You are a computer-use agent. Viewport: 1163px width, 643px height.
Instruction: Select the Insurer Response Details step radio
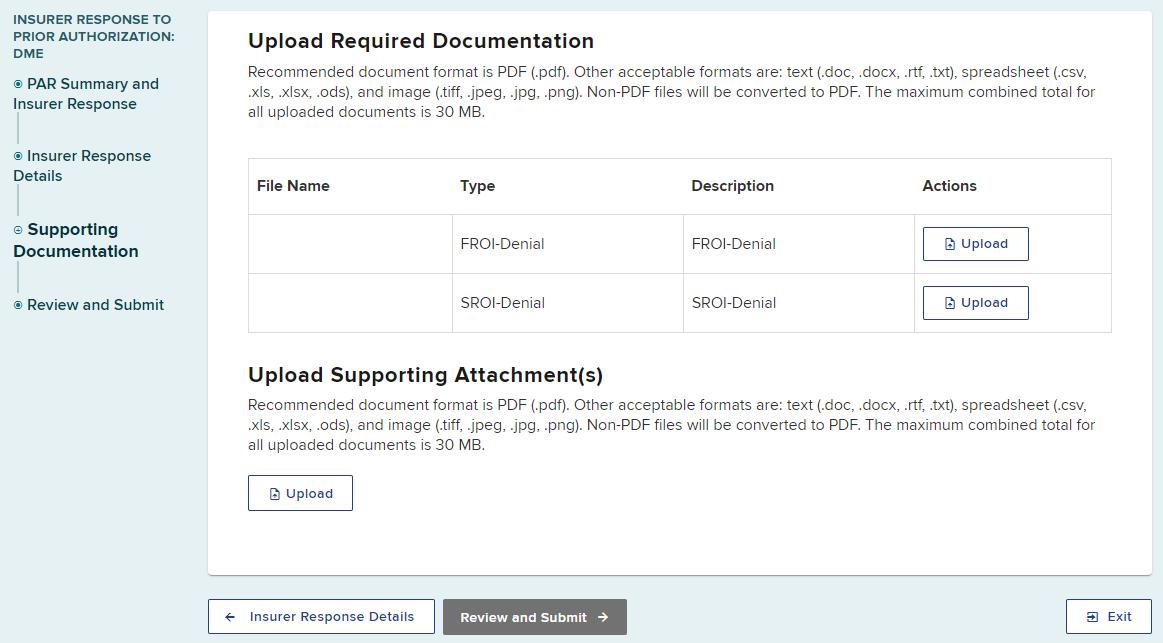click(x=16, y=156)
